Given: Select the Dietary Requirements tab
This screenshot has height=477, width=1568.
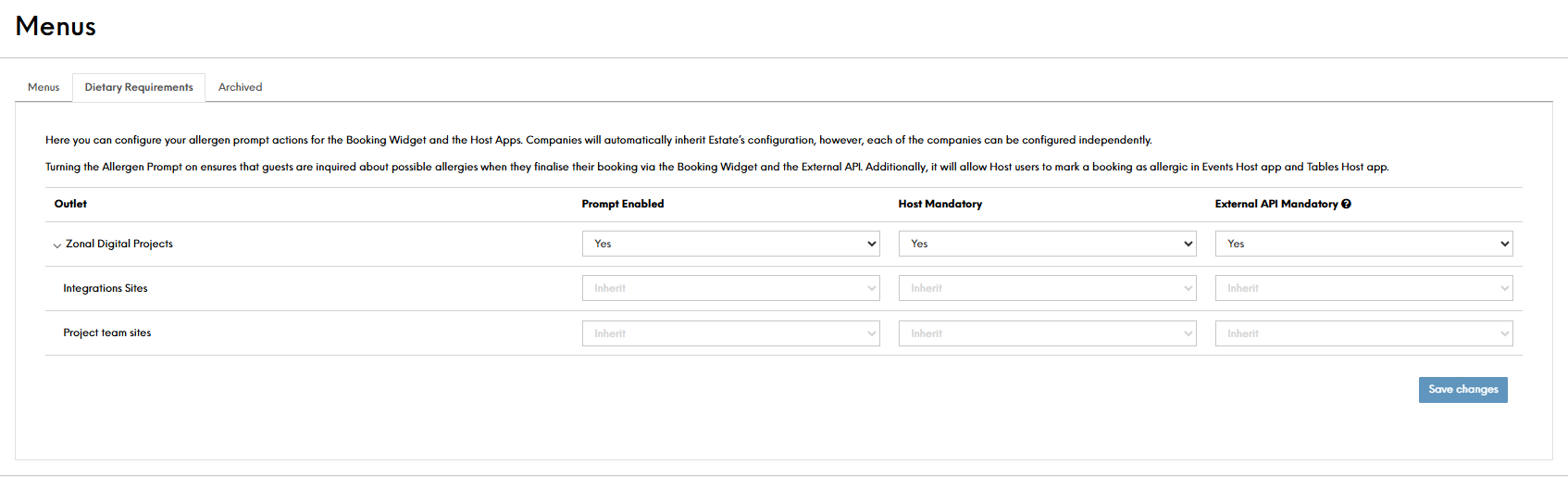Looking at the screenshot, I should (139, 87).
